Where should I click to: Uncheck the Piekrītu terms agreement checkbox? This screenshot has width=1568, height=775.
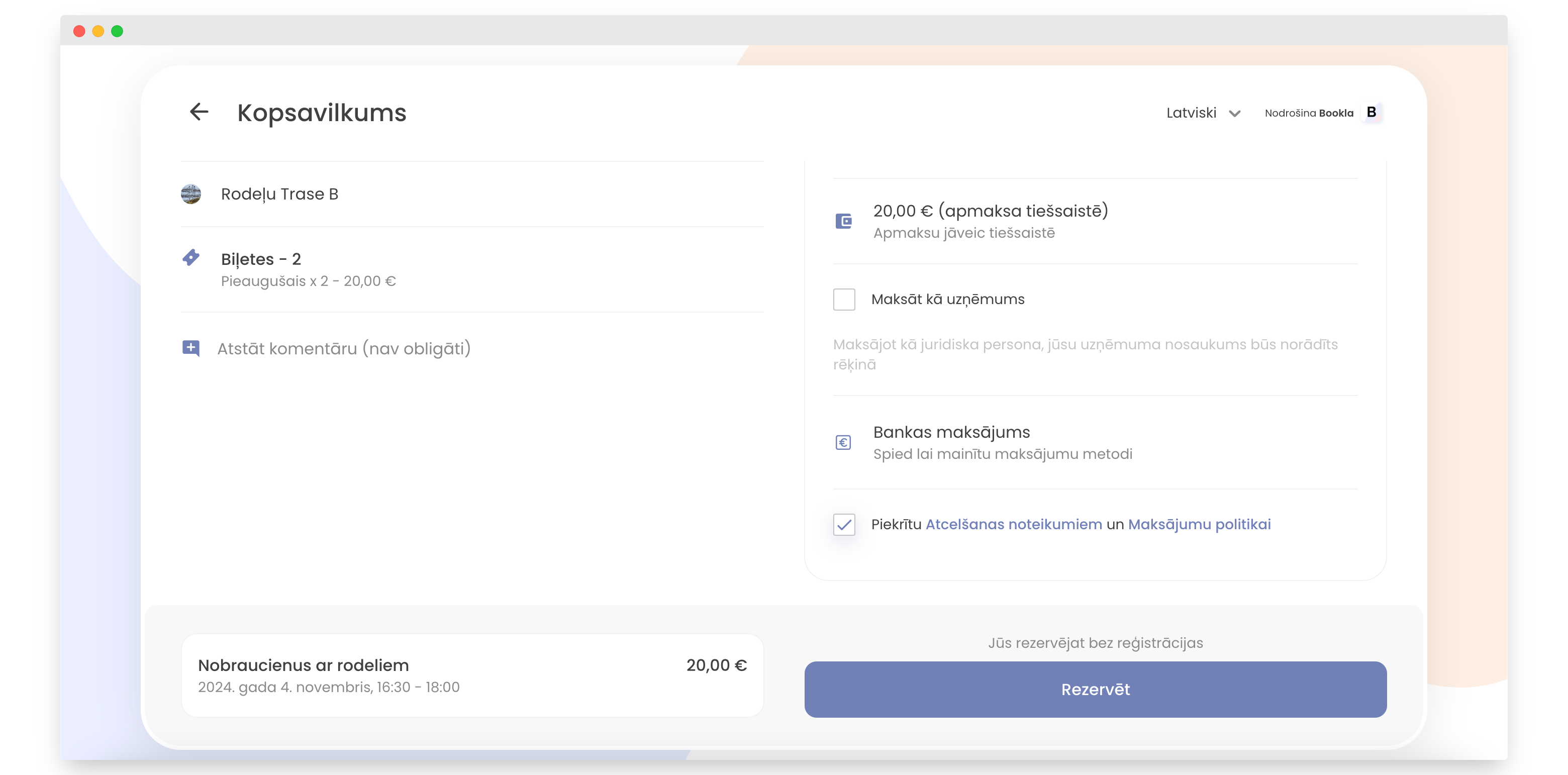coord(844,525)
